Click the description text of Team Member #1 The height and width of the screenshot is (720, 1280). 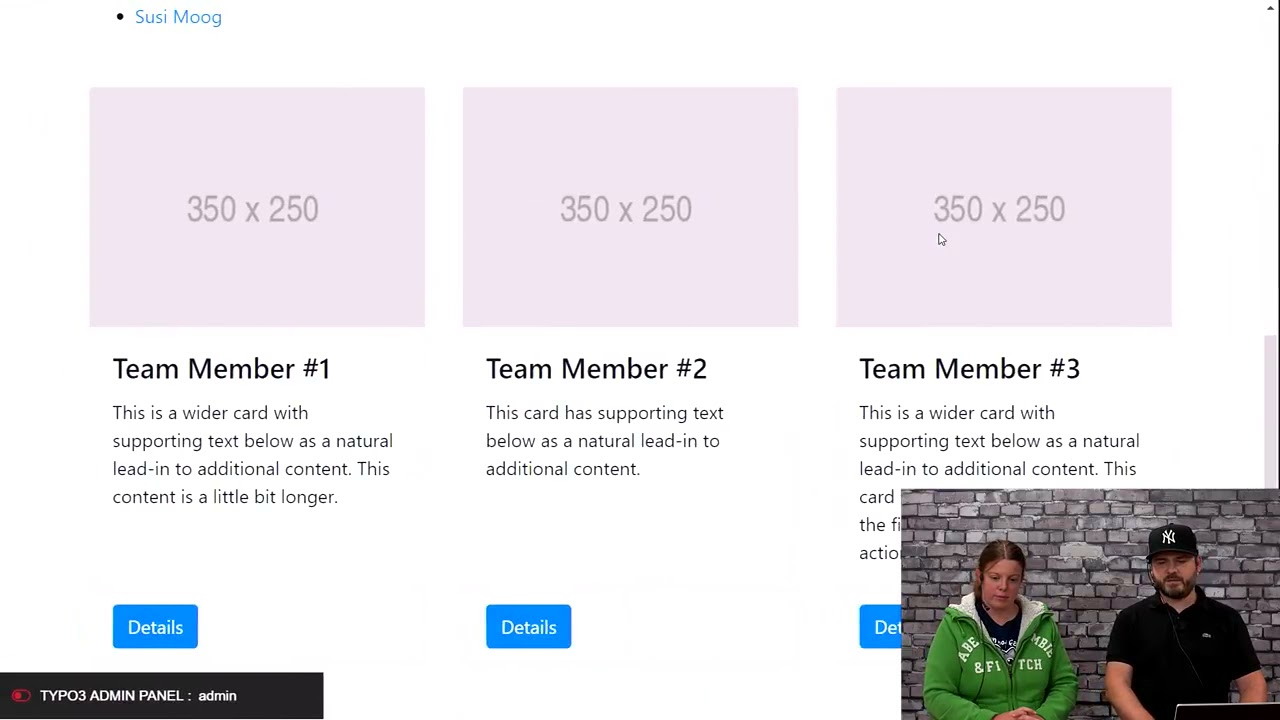(x=252, y=455)
